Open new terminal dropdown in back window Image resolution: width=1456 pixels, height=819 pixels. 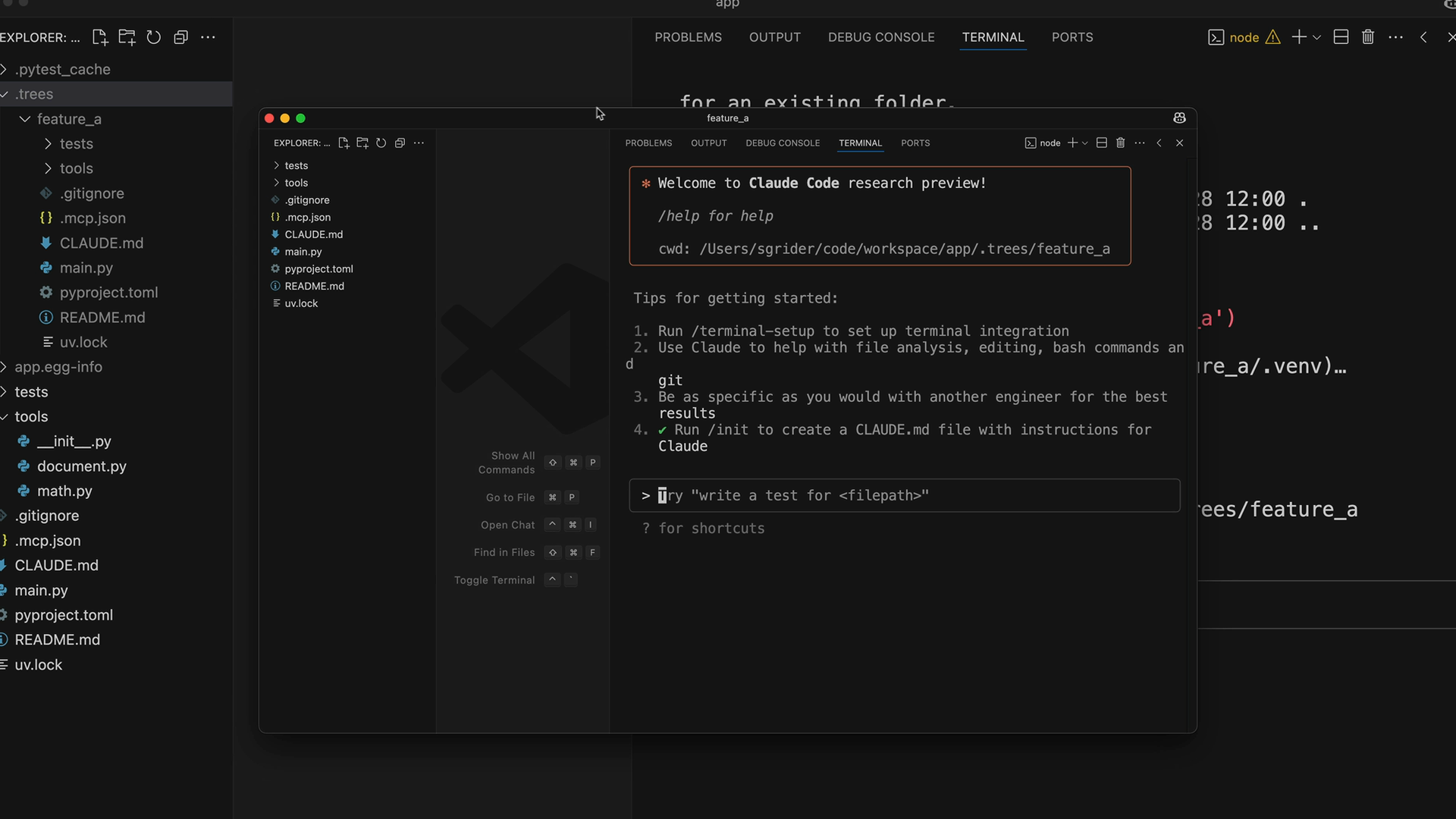pos(1317,37)
